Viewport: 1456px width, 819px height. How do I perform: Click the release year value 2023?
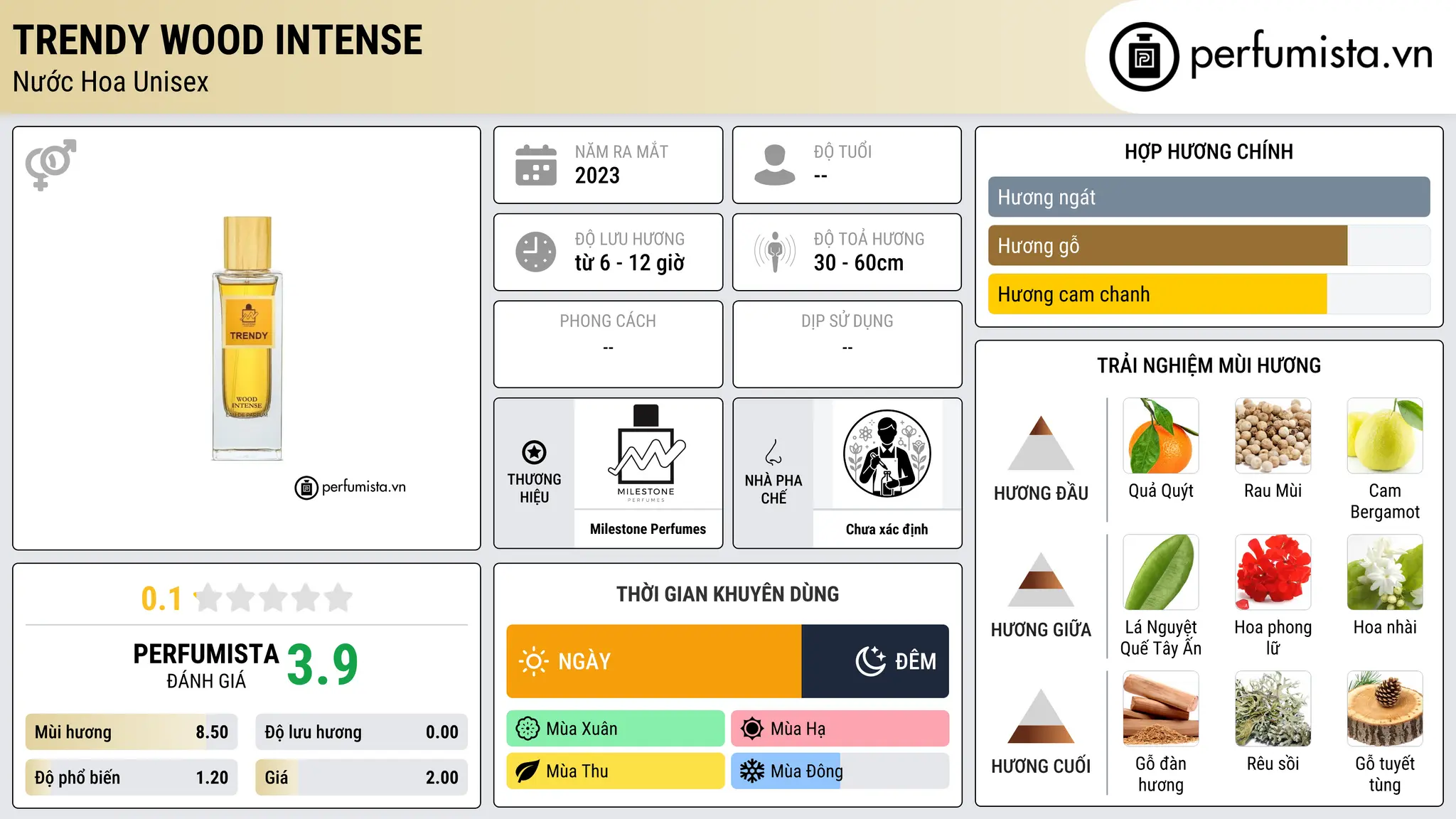(597, 176)
